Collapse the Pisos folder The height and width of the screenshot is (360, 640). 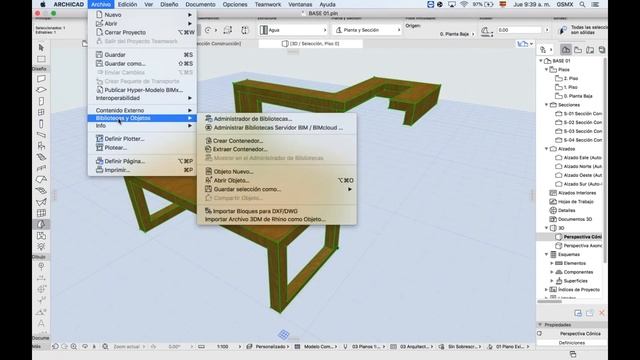(547, 69)
